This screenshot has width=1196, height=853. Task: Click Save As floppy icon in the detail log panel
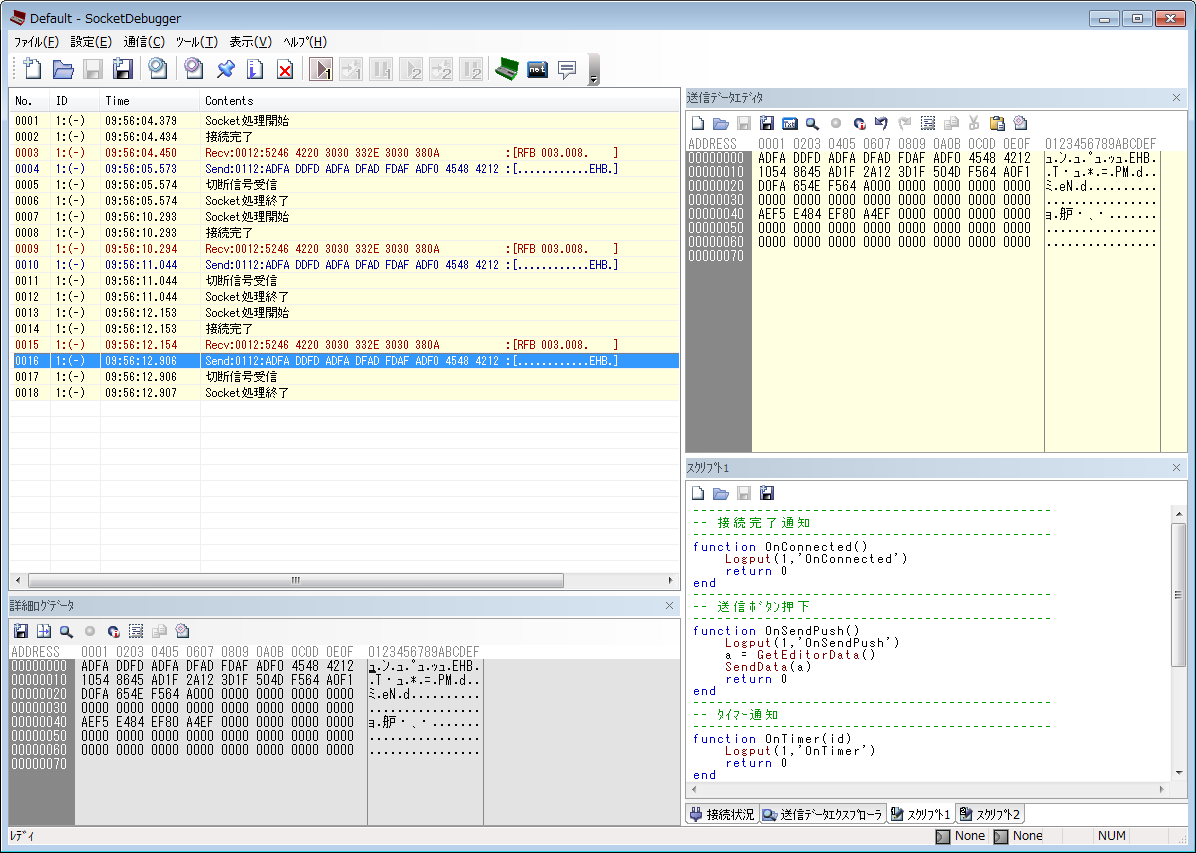click(x=21, y=631)
